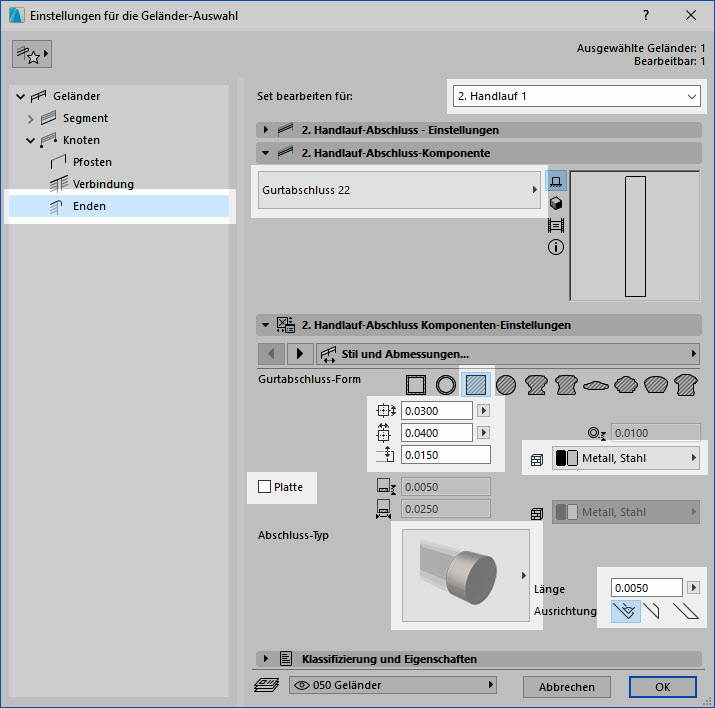715x708 pixels.
Task: Select the section preview icon
Action: click(556, 225)
